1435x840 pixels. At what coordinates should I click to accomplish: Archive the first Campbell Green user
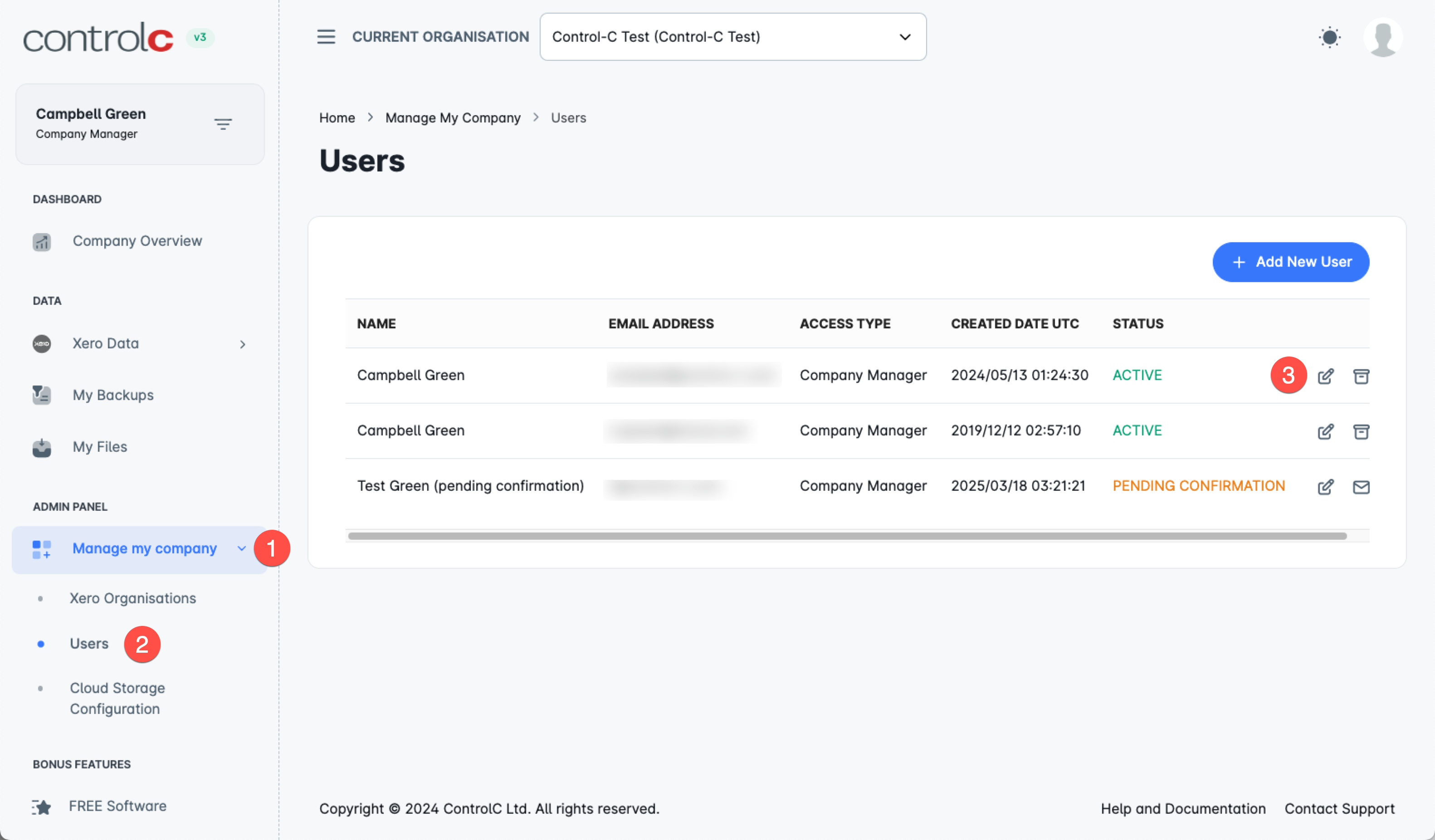click(x=1361, y=376)
